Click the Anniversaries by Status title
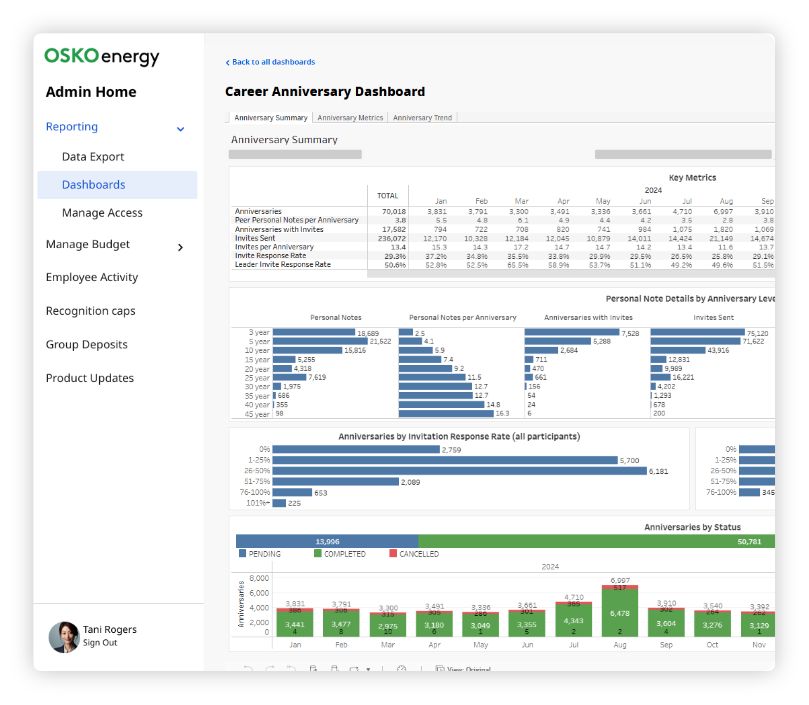Image resolution: width=809 pixels, height=705 pixels. (692, 527)
